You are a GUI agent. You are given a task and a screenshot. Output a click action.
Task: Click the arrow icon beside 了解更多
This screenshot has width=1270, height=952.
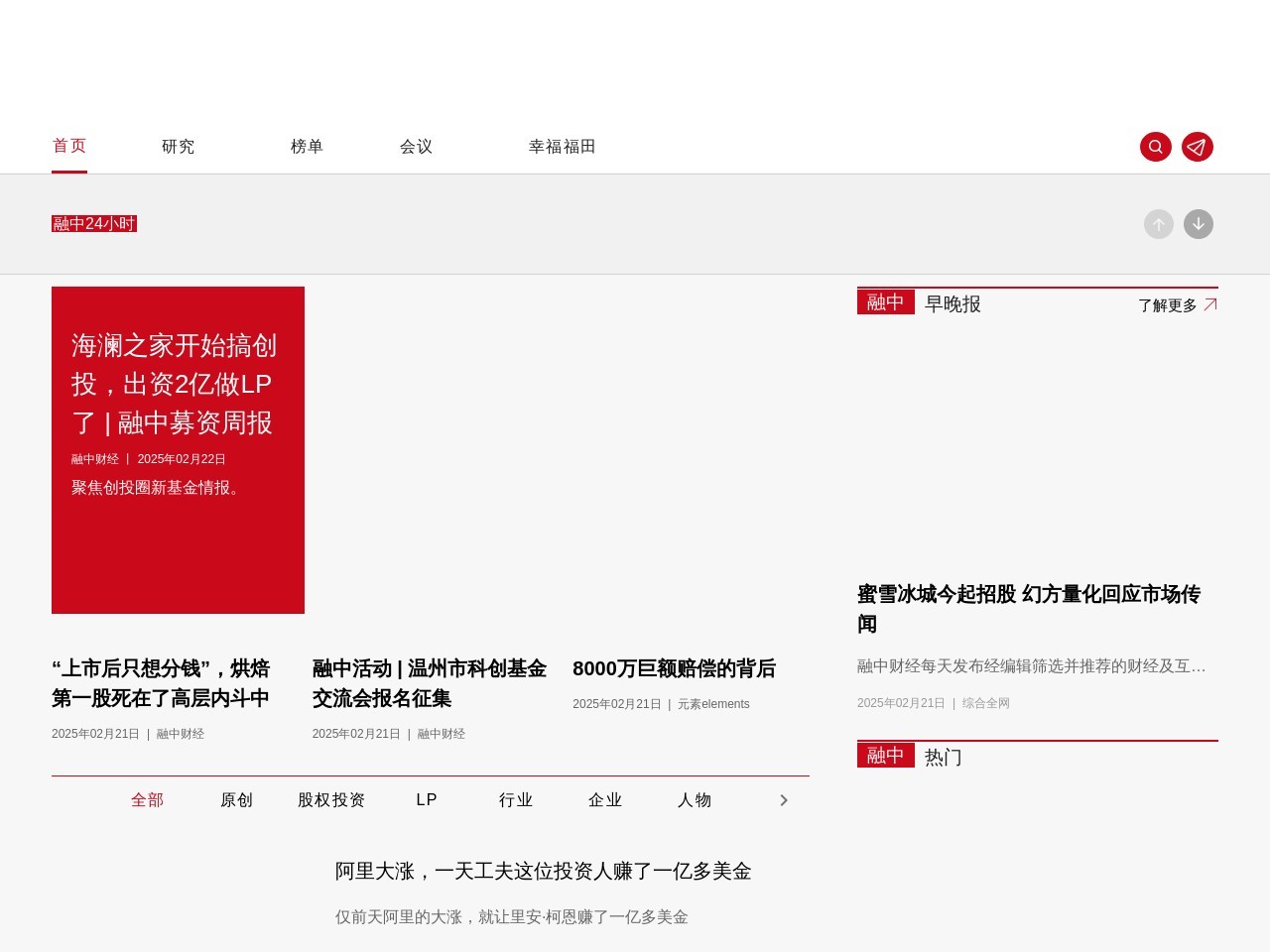pyautogui.click(x=1210, y=304)
